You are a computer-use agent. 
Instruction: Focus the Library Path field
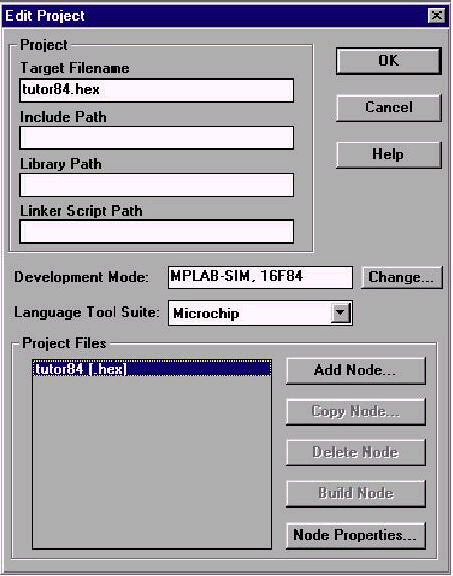157,185
